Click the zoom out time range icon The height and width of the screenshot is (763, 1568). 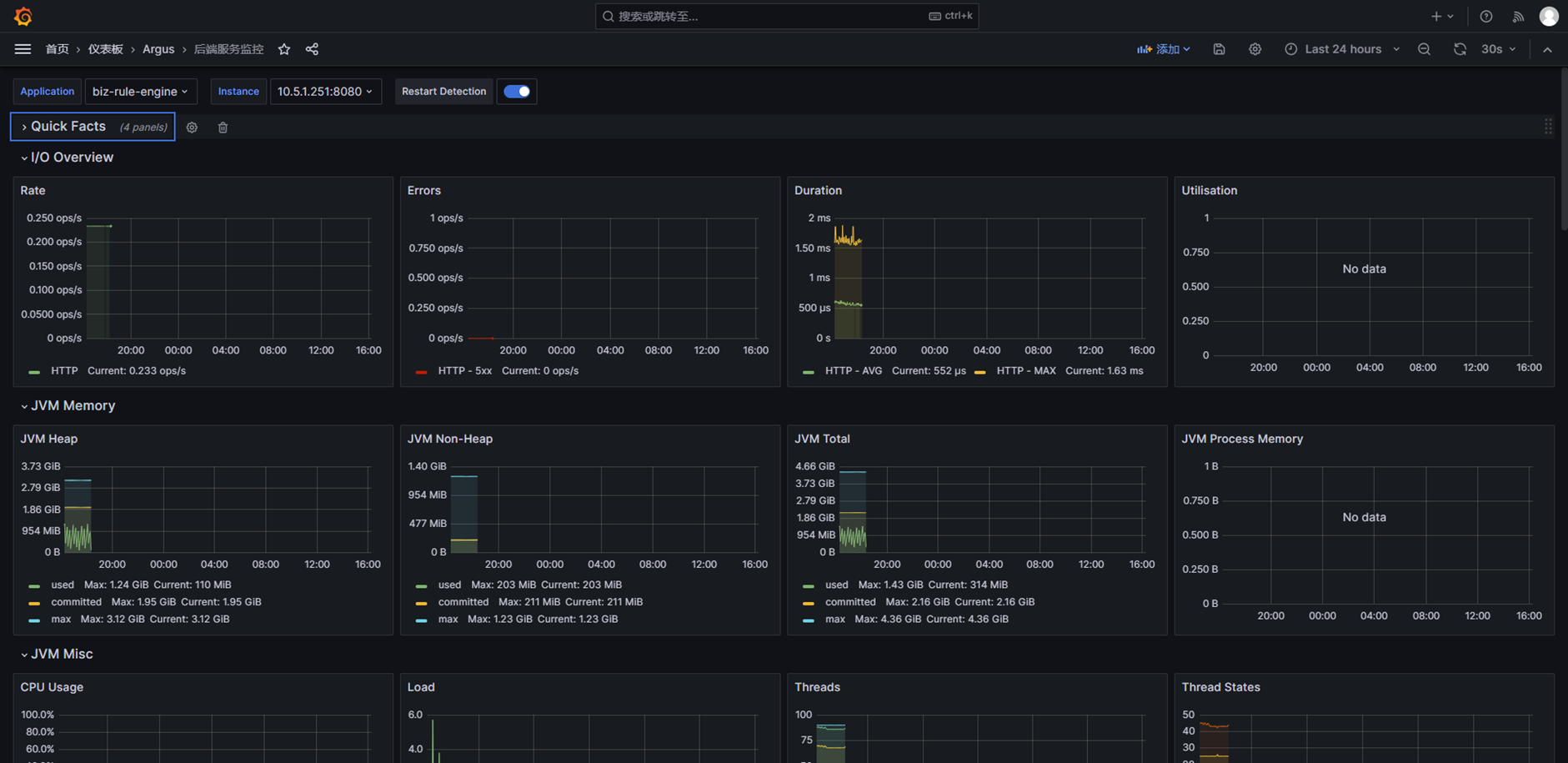coord(1424,49)
